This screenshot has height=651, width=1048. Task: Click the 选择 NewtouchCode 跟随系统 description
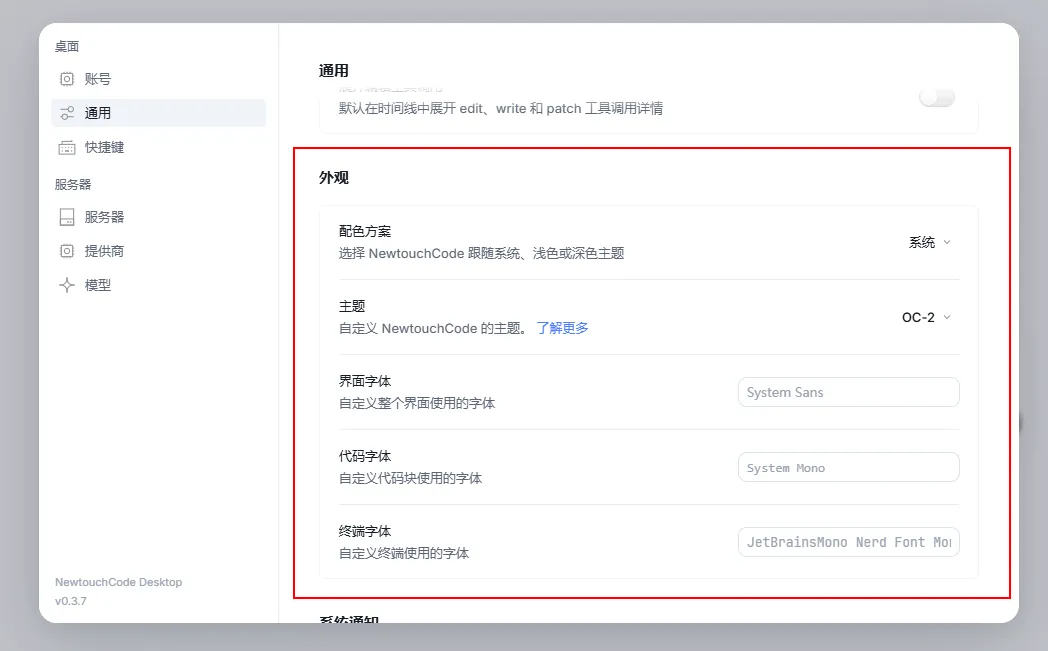click(481, 253)
